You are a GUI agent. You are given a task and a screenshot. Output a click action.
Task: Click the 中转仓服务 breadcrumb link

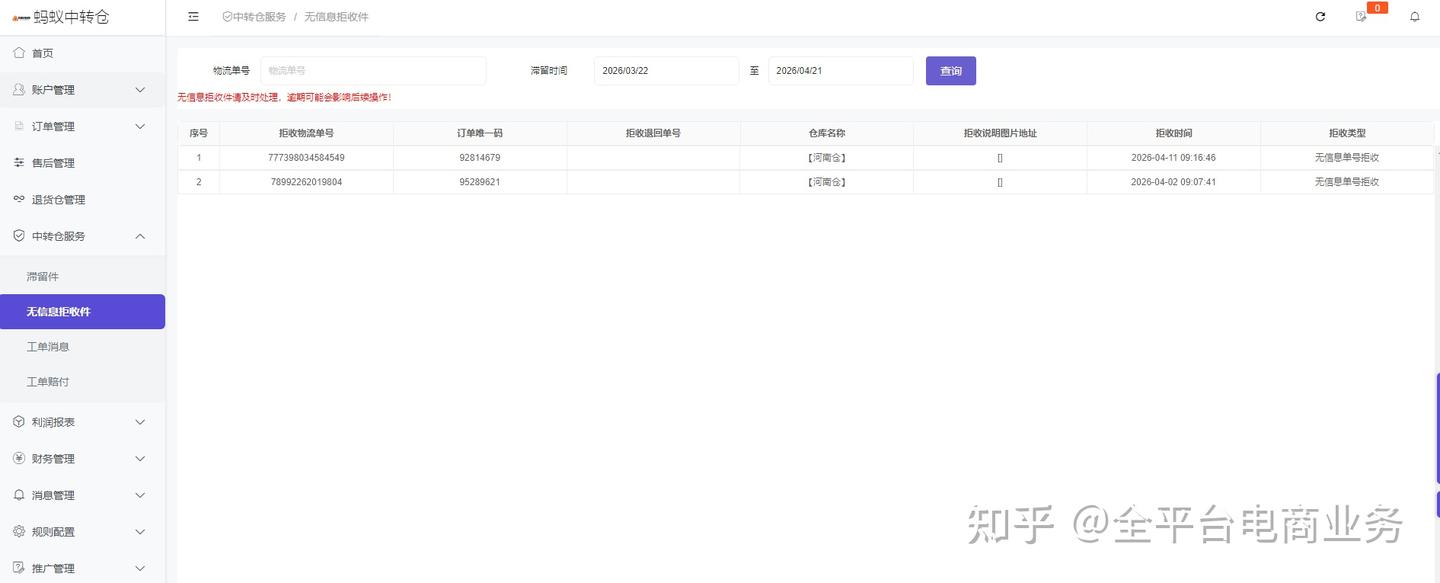[x=254, y=17]
